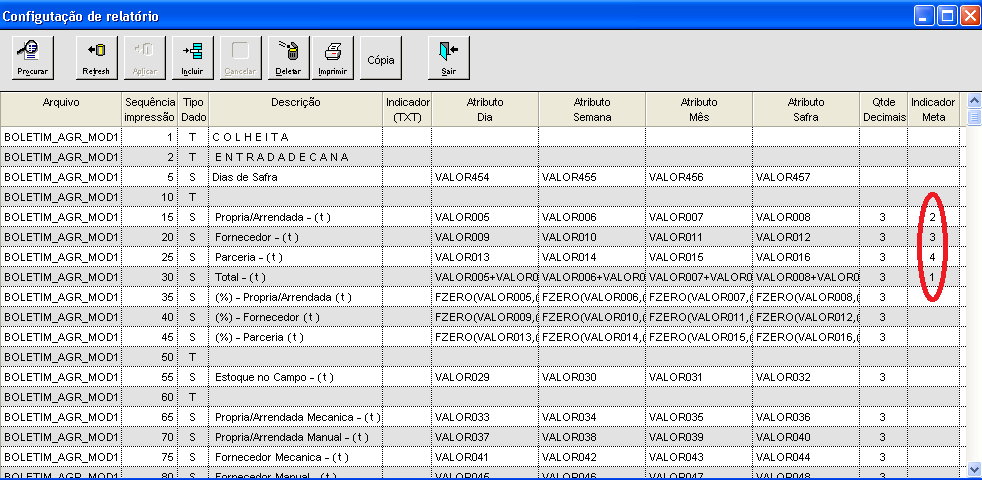This screenshot has height=480, width=982.
Task: Select the VALOR032 cell
Action: (806, 377)
